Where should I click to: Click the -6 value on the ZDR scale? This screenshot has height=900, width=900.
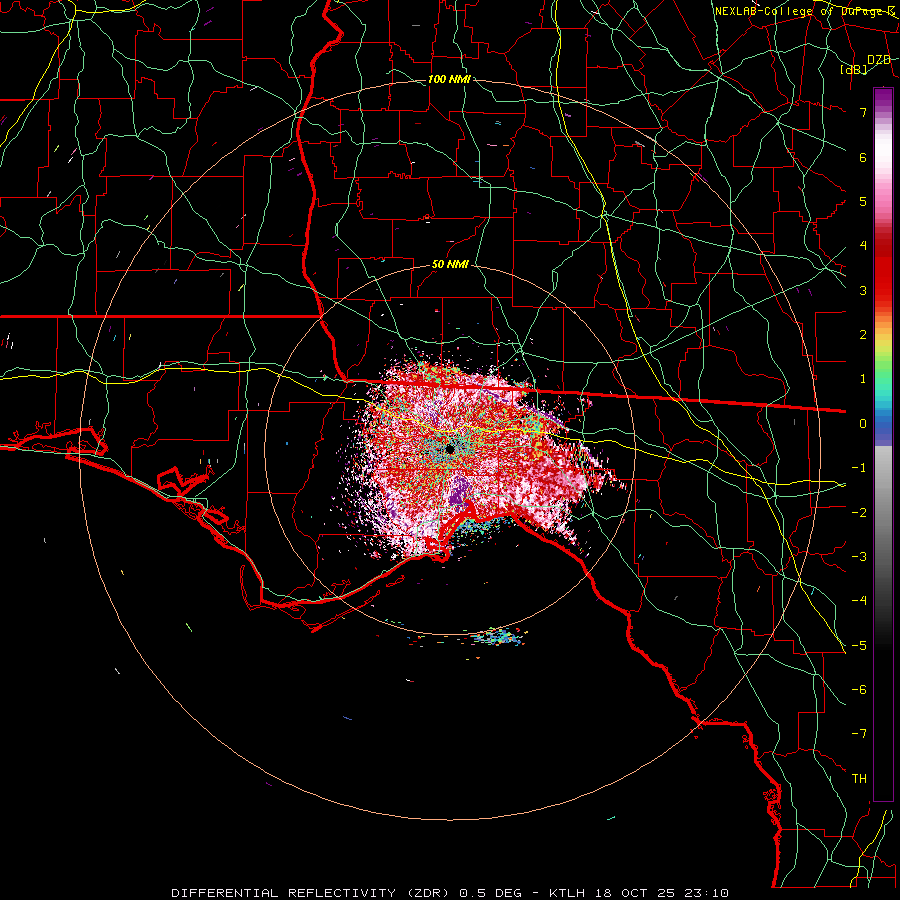pyautogui.click(x=859, y=690)
